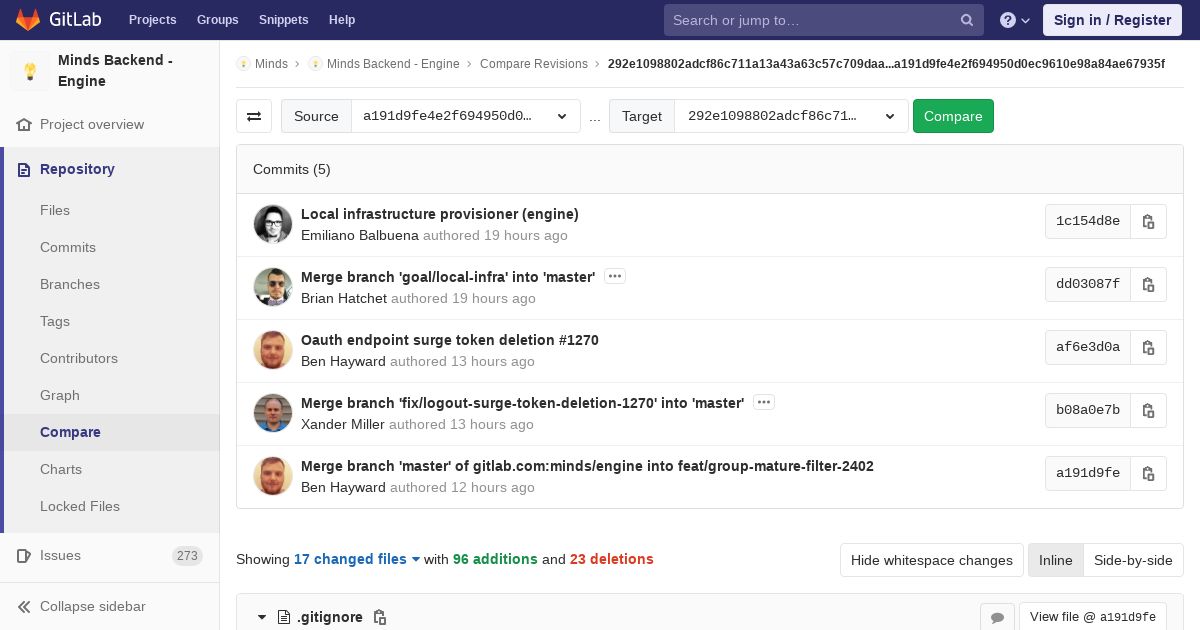The height and width of the screenshot is (630, 1200).
Task: Click the green Compare button
Action: coord(952,116)
